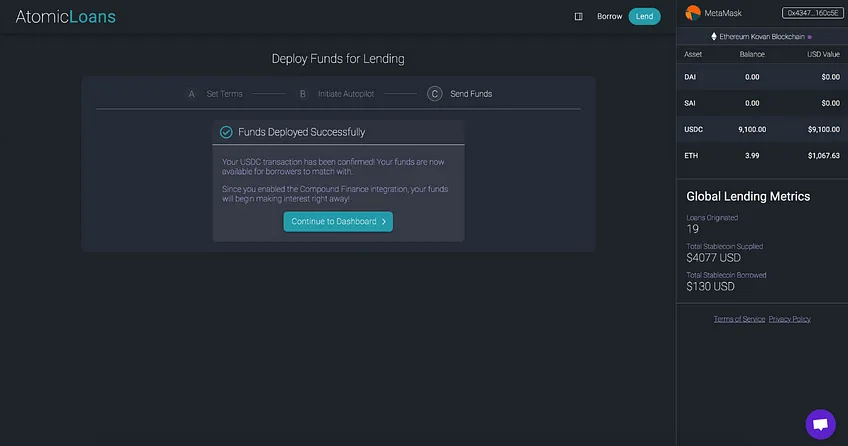Select the USDC asset row
The image size is (848, 446).
pyautogui.click(x=762, y=130)
